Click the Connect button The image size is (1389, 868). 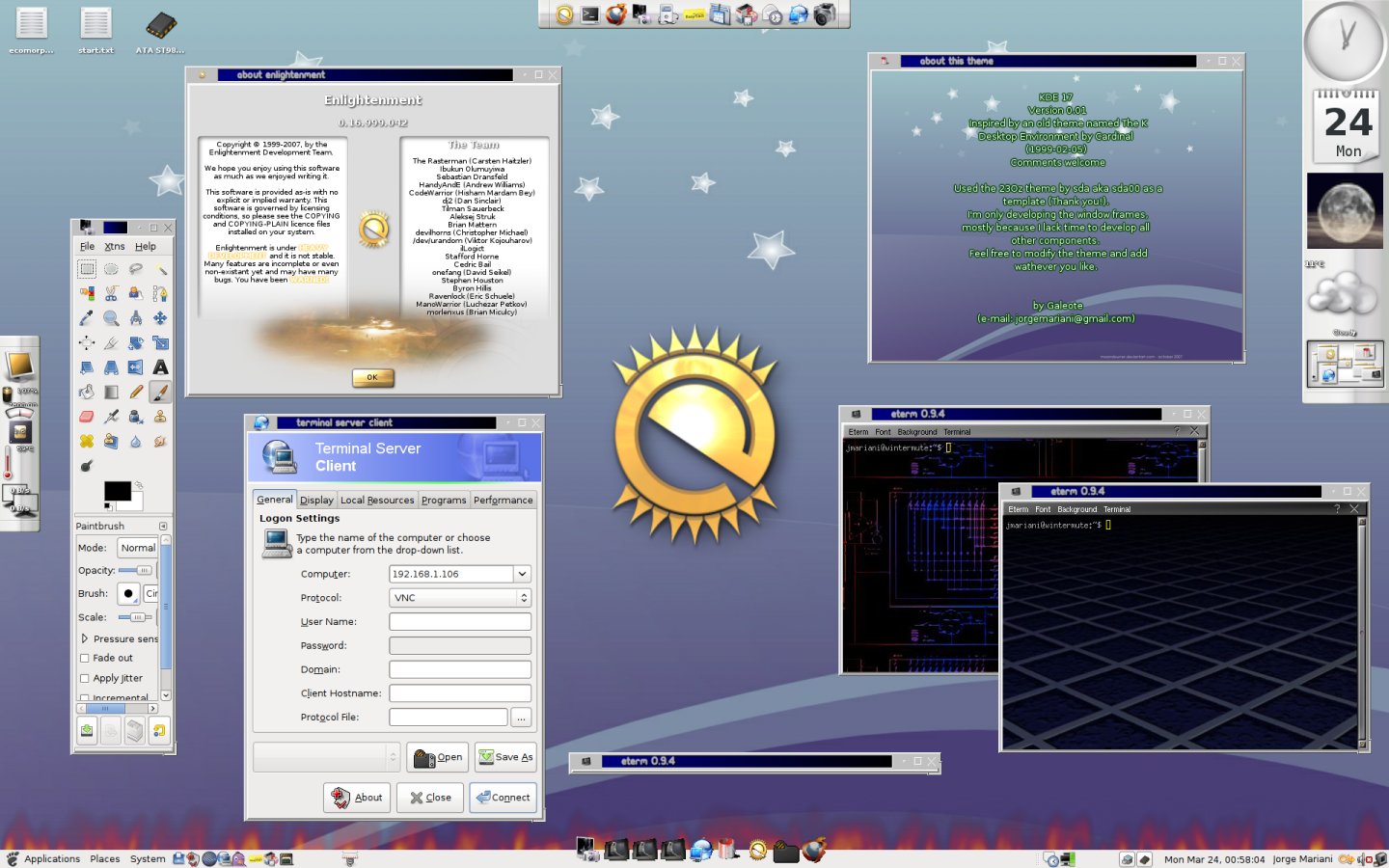(x=503, y=798)
